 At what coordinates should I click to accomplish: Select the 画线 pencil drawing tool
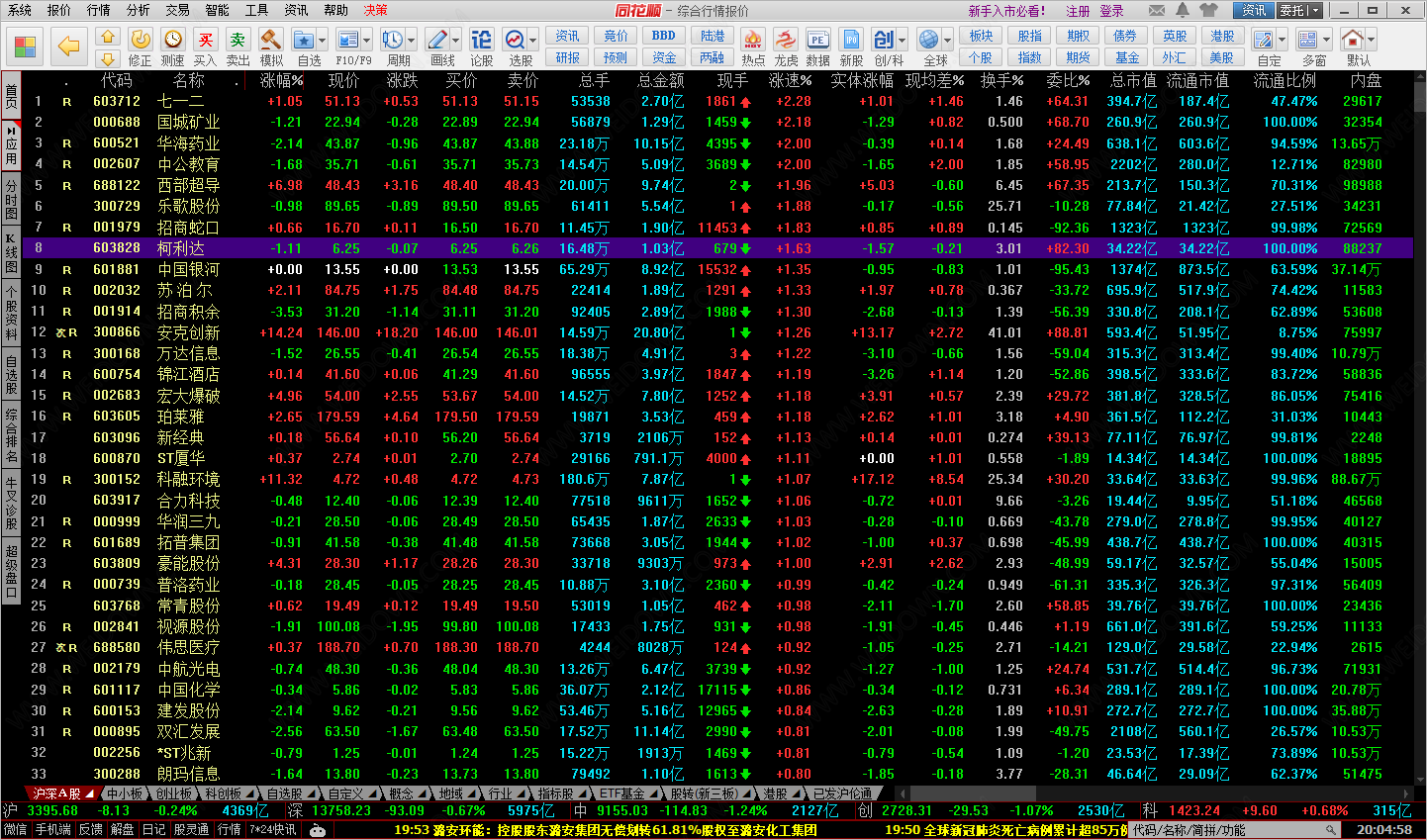437,40
